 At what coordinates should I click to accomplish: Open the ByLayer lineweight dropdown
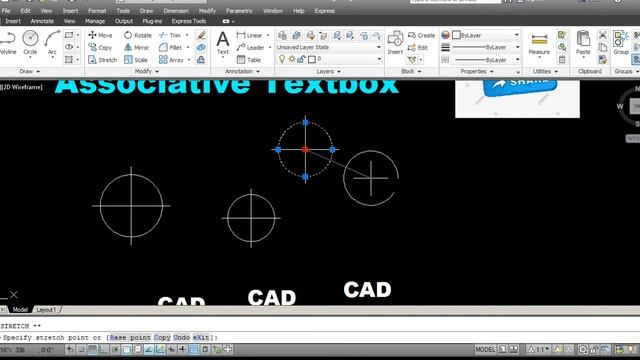coord(486,47)
